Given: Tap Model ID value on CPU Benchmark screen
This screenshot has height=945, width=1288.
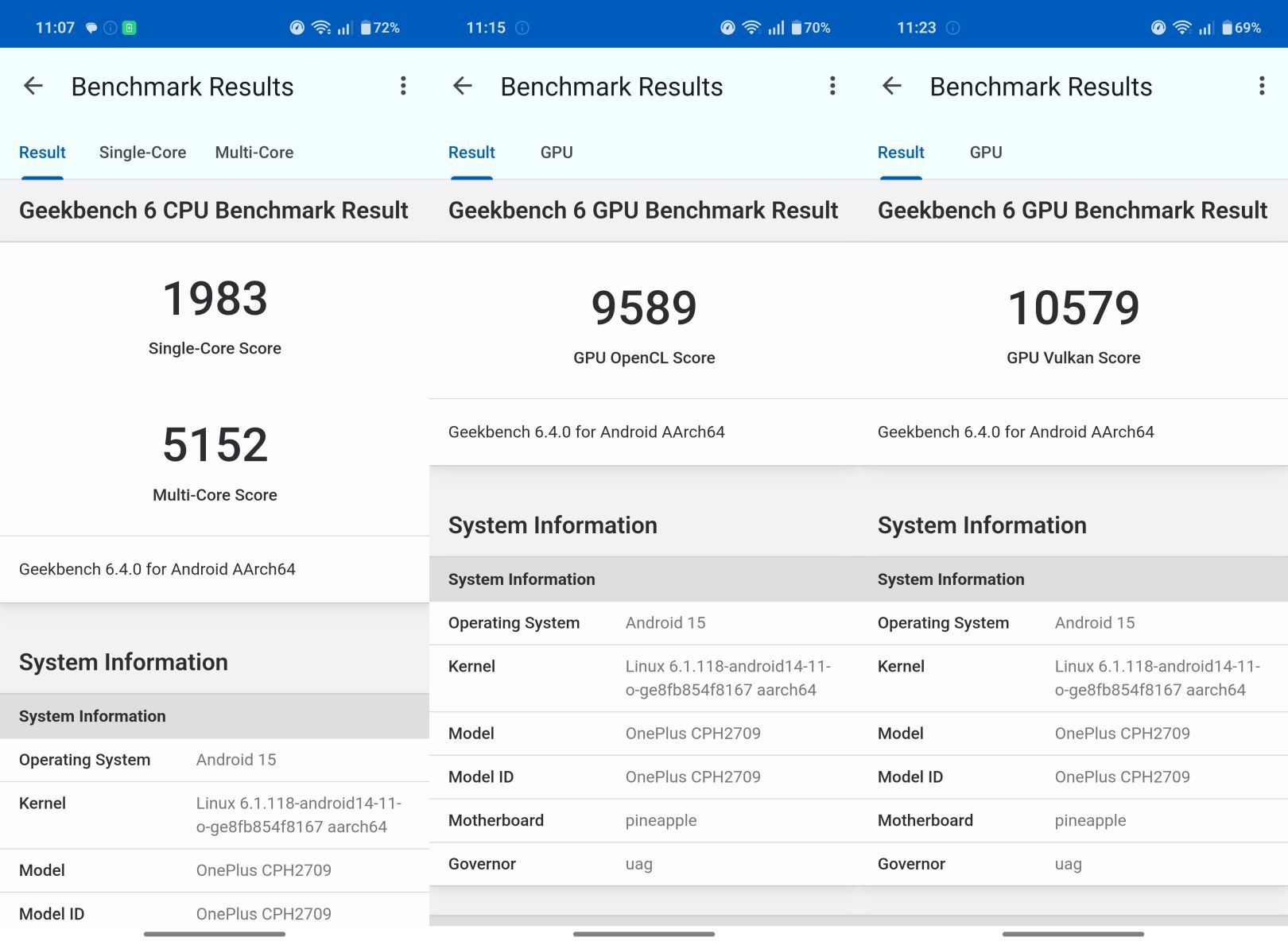Looking at the screenshot, I should (x=264, y=914).
